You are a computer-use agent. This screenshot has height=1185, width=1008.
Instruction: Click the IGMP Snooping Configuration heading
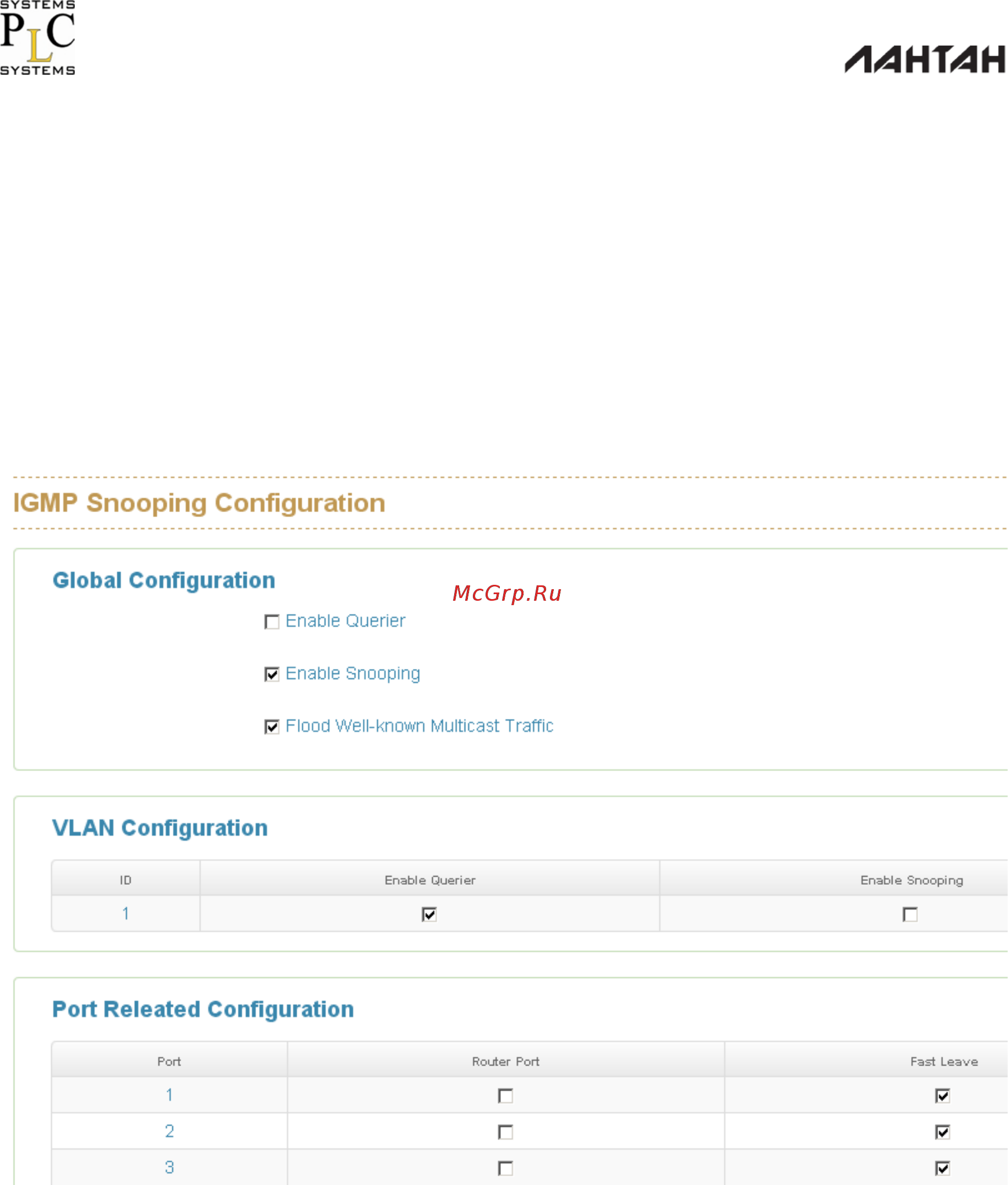tap(199, 504)
